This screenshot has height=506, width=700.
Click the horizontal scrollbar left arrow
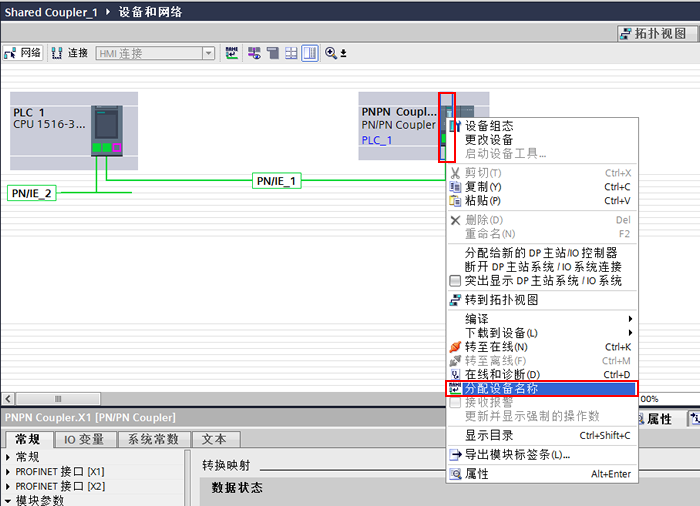pos(8,398)
